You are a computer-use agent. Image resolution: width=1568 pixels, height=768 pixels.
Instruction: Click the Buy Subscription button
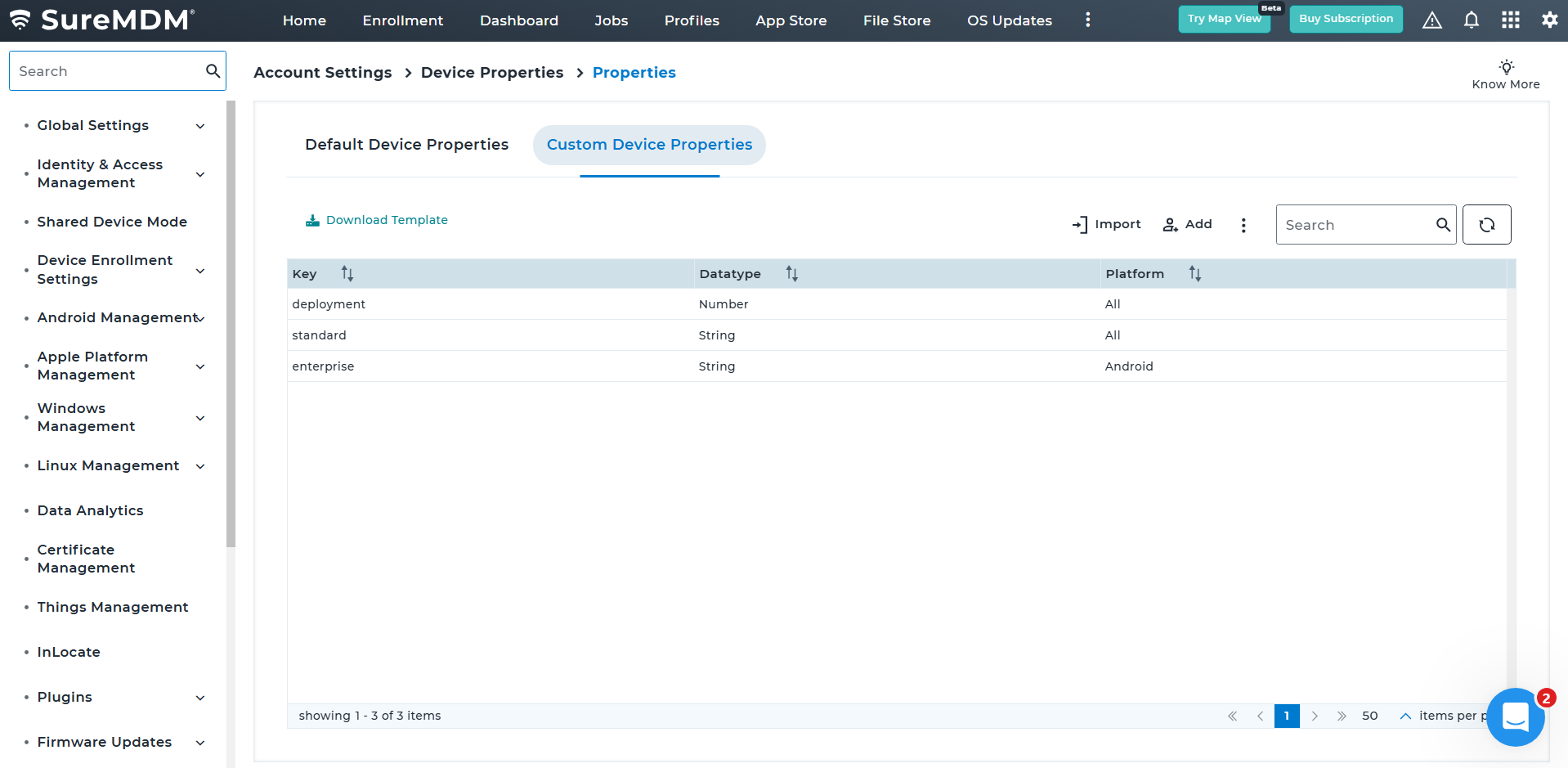coord(1346,19)
